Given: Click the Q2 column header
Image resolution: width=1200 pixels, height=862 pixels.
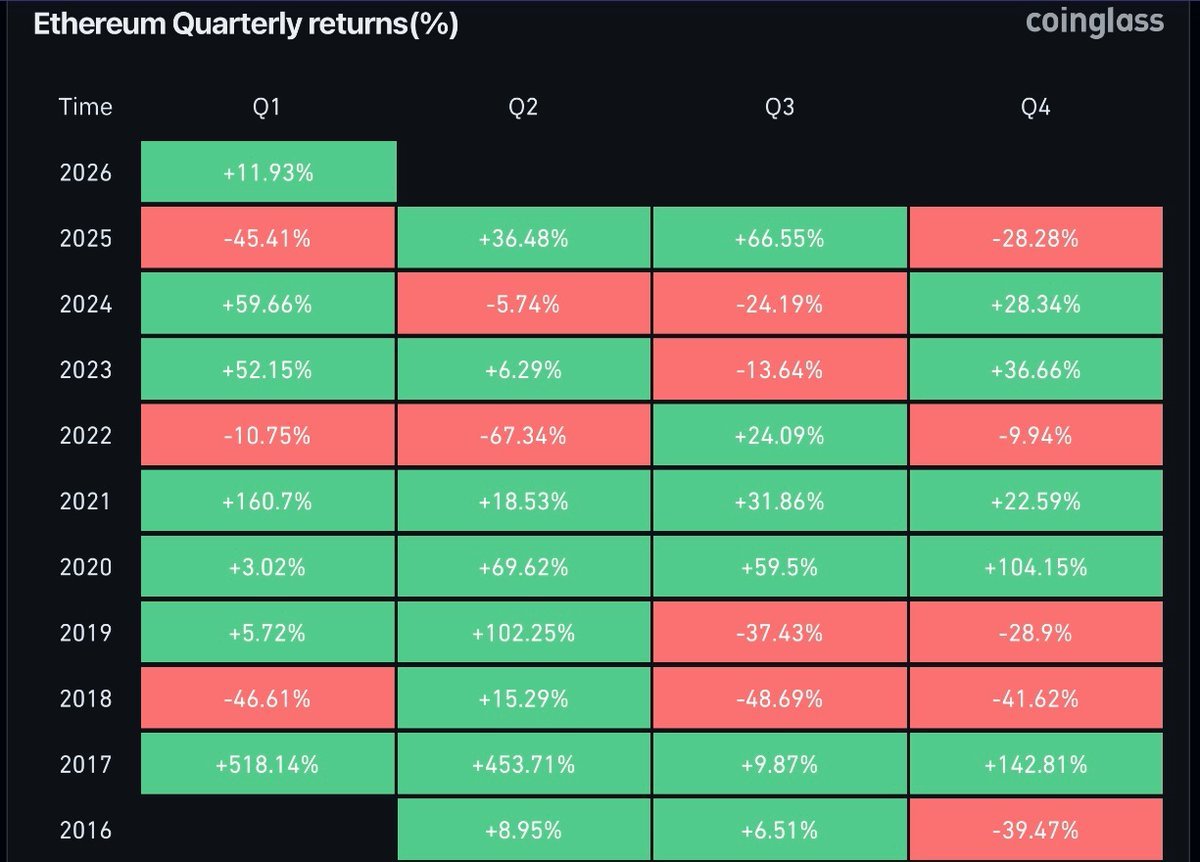Looking at the screenshot, I should click(x=524, y=107).
